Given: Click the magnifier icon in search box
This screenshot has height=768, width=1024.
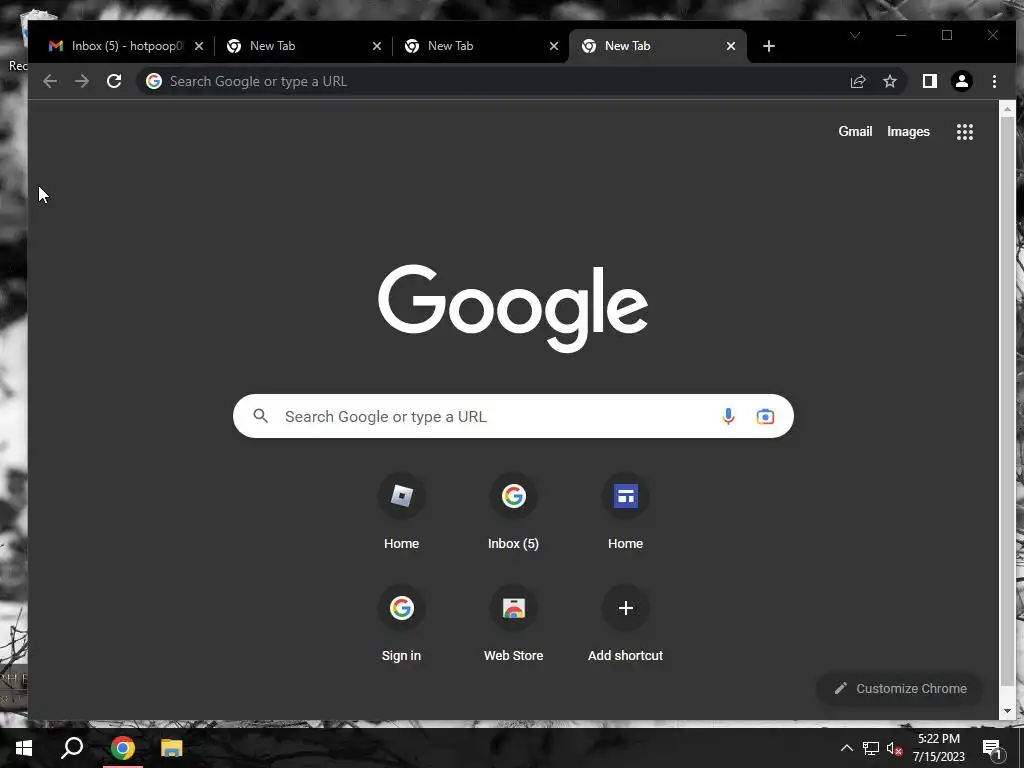Looking at the screenshot, I should pyautogui.click(x=261, y=416).
